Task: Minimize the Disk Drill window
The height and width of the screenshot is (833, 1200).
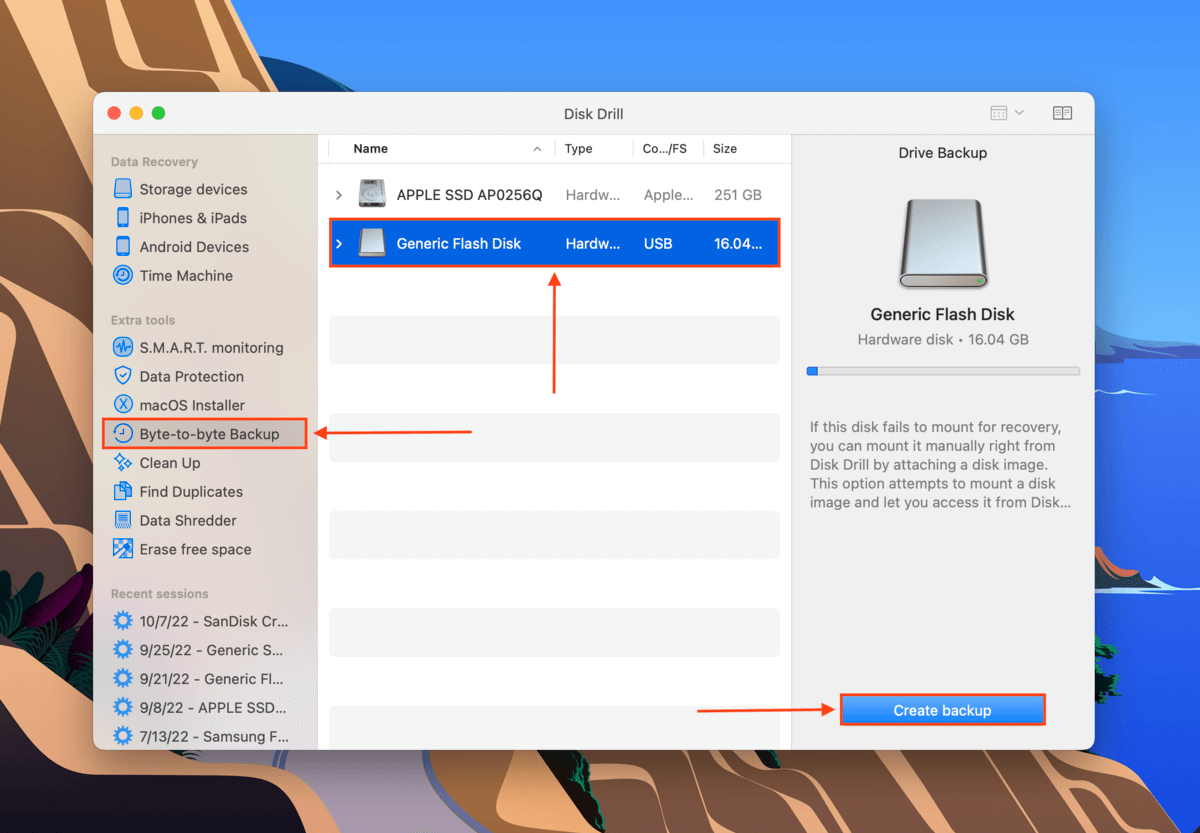Action: click(136, 113)
